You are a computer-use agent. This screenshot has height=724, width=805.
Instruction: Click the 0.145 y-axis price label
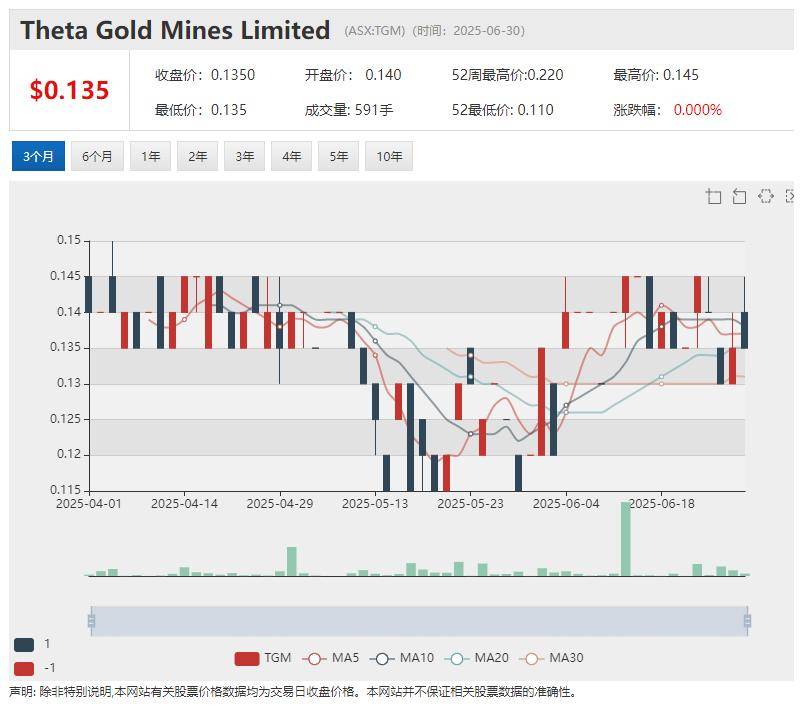66,276
